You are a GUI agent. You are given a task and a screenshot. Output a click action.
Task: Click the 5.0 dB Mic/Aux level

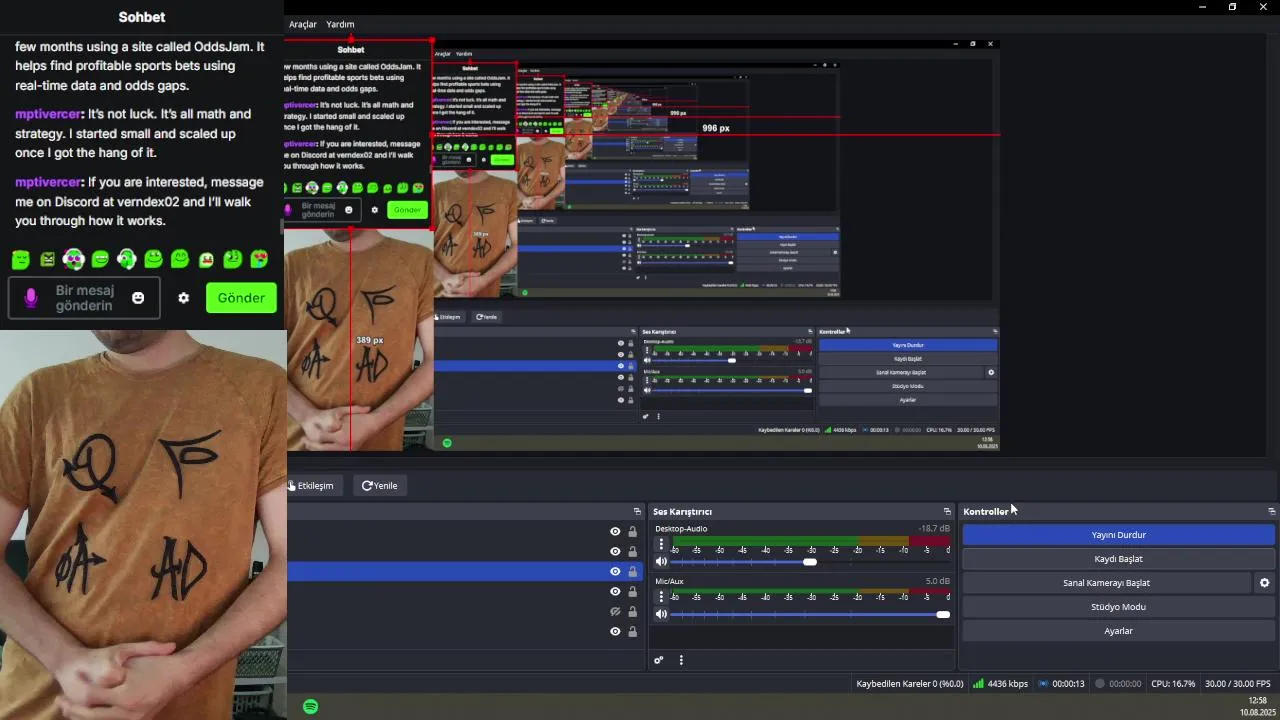click(x=938, y=581)
